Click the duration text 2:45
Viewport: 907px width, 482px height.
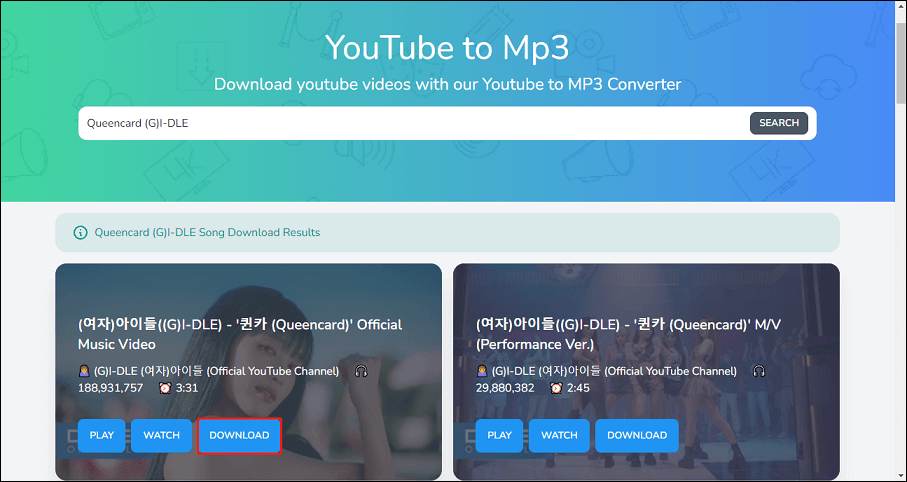click(578, 388)
